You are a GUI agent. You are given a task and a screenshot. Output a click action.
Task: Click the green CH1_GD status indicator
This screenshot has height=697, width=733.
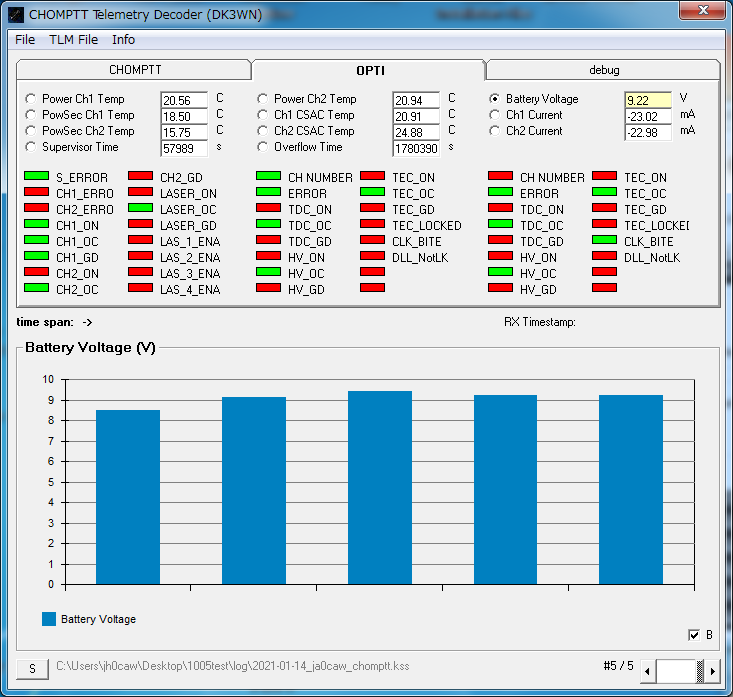tap(36, 256)
